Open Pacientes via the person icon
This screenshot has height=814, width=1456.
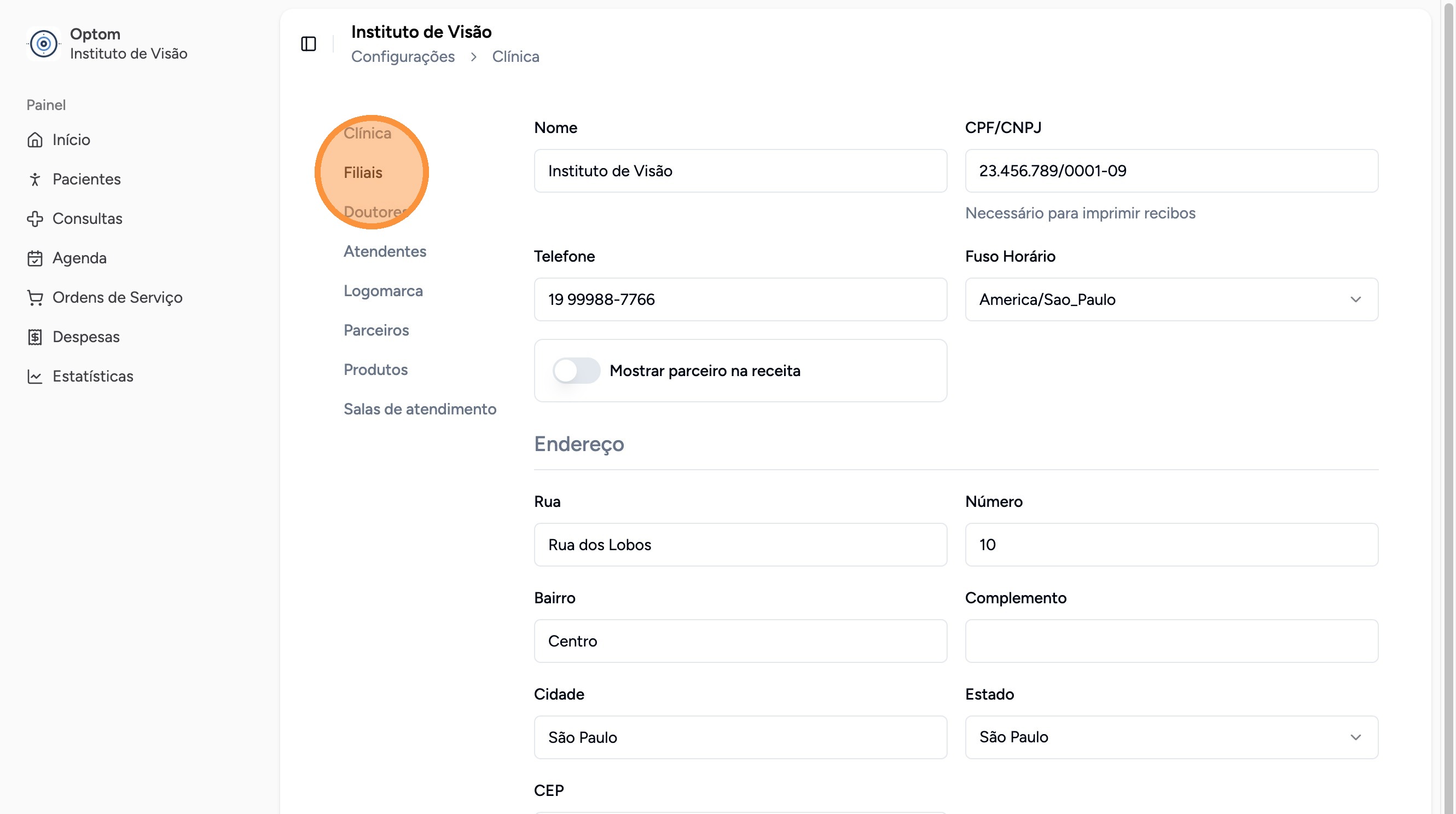click(35, 179)
